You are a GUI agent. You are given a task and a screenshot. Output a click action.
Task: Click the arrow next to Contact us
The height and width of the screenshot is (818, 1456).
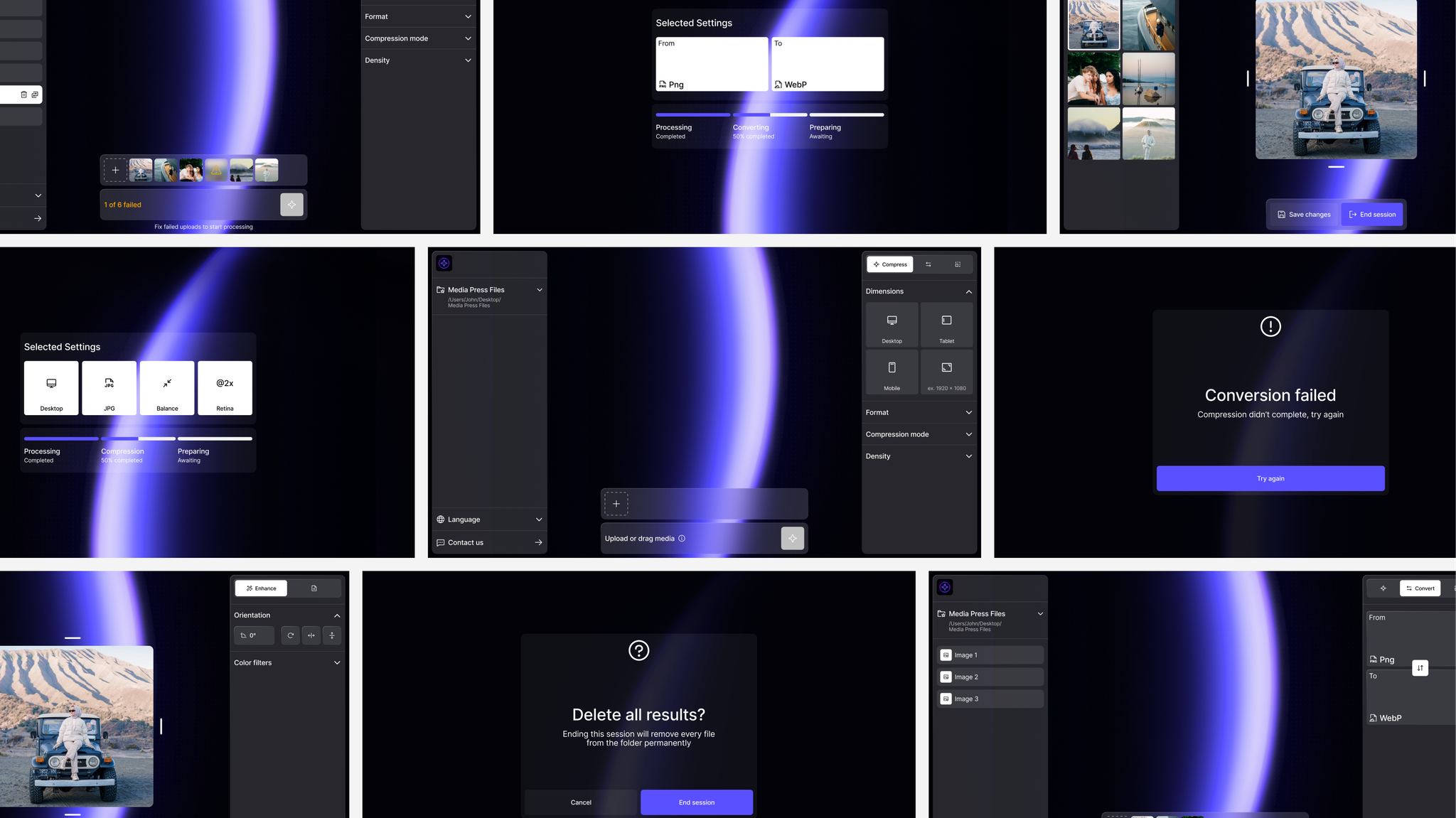(x=538, y=542)
